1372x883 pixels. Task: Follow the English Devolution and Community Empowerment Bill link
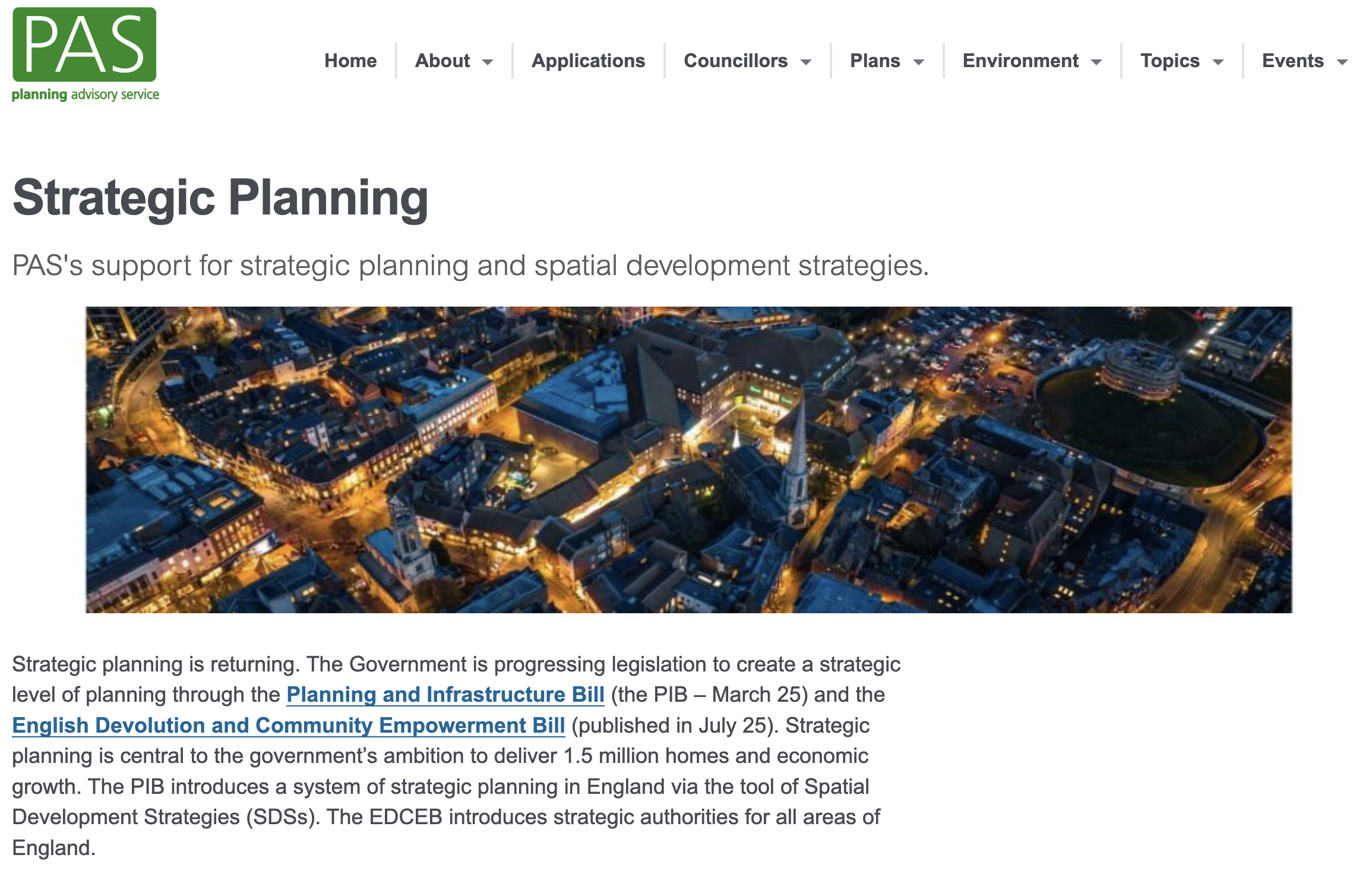[x=288, y=726]
